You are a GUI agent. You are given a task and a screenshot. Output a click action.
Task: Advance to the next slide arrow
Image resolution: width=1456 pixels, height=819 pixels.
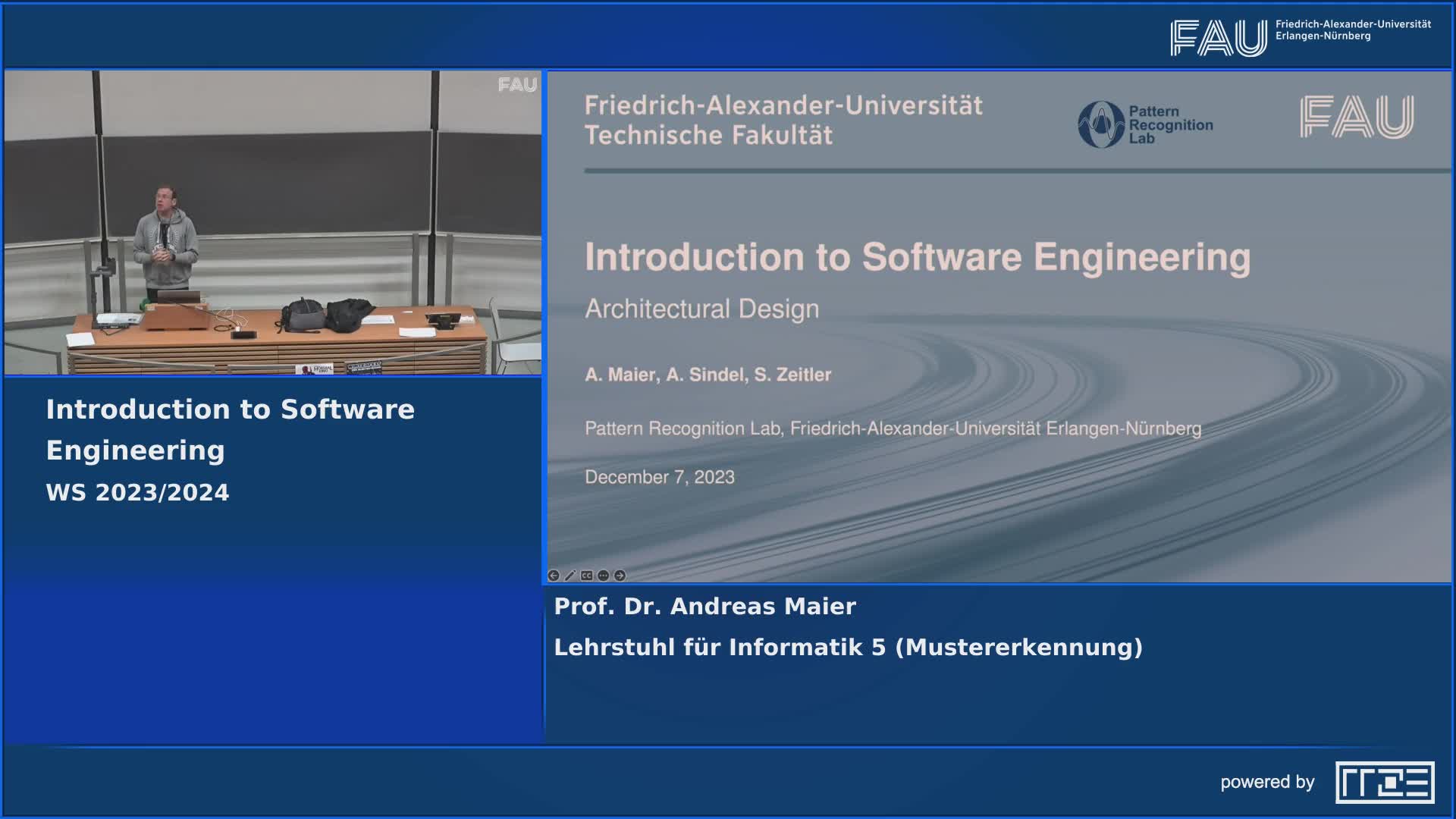(x=620, y=576)
